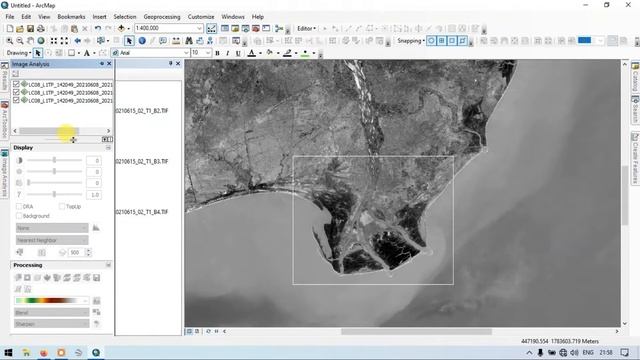Image resolution: width=640 pixels, height=360 pixels.
Task: Uncheck the first LC08 layer checkbox
Action: click(16, 84)
